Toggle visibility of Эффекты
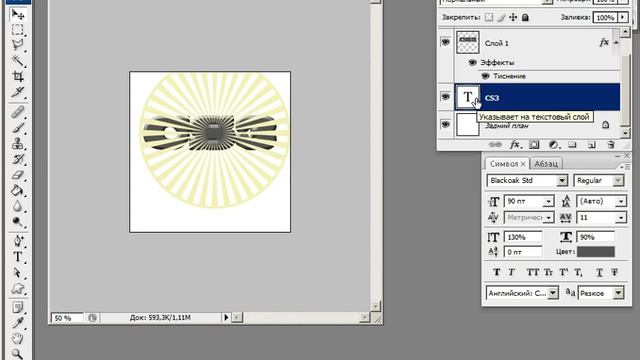640x360 pixels. pos(472,62)
